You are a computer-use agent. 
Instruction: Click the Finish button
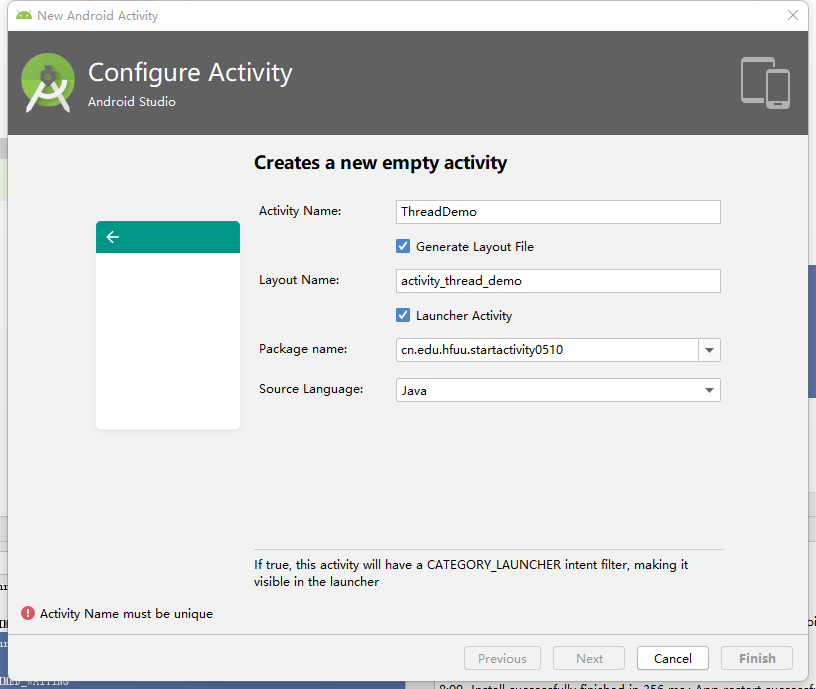[757, 658]
